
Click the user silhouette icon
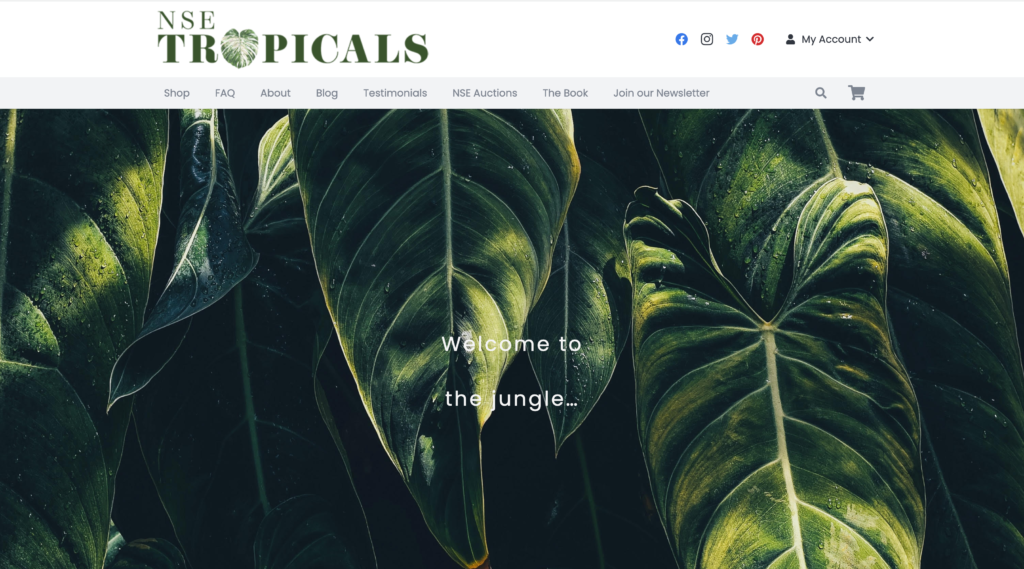(x=790, y=39)
